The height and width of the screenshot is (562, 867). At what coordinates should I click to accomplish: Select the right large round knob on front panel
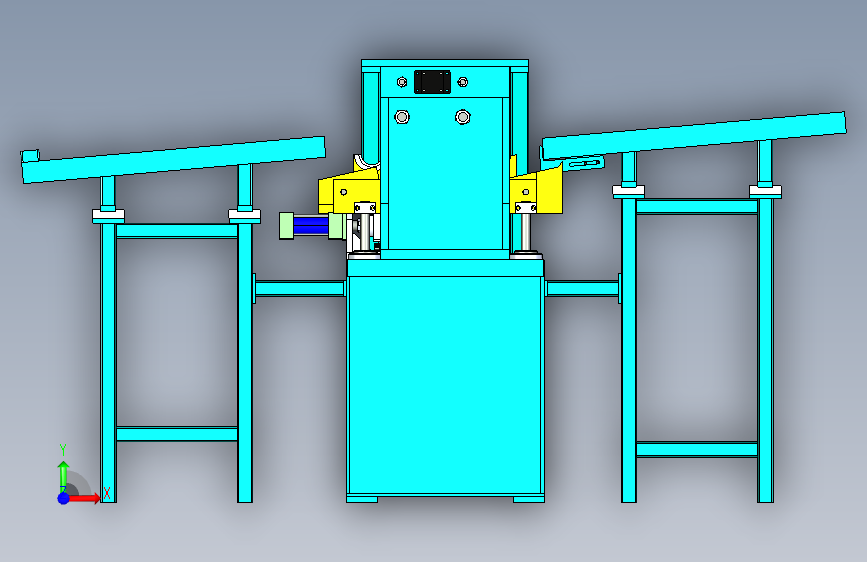[x=463, y=117]
